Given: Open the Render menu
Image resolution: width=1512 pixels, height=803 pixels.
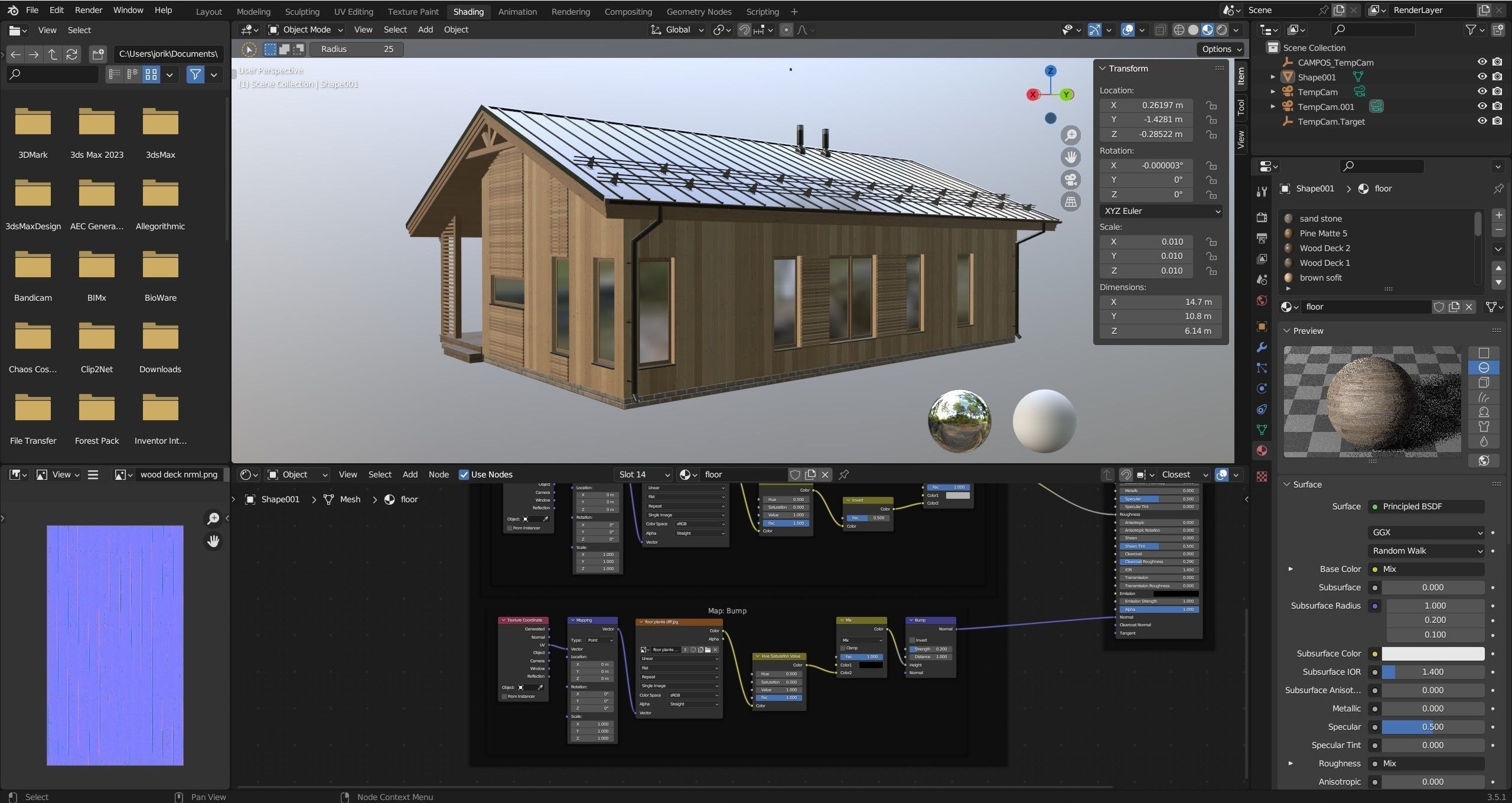Looking at the screenshot, I should pyautogui.click(x=88, y=10).
